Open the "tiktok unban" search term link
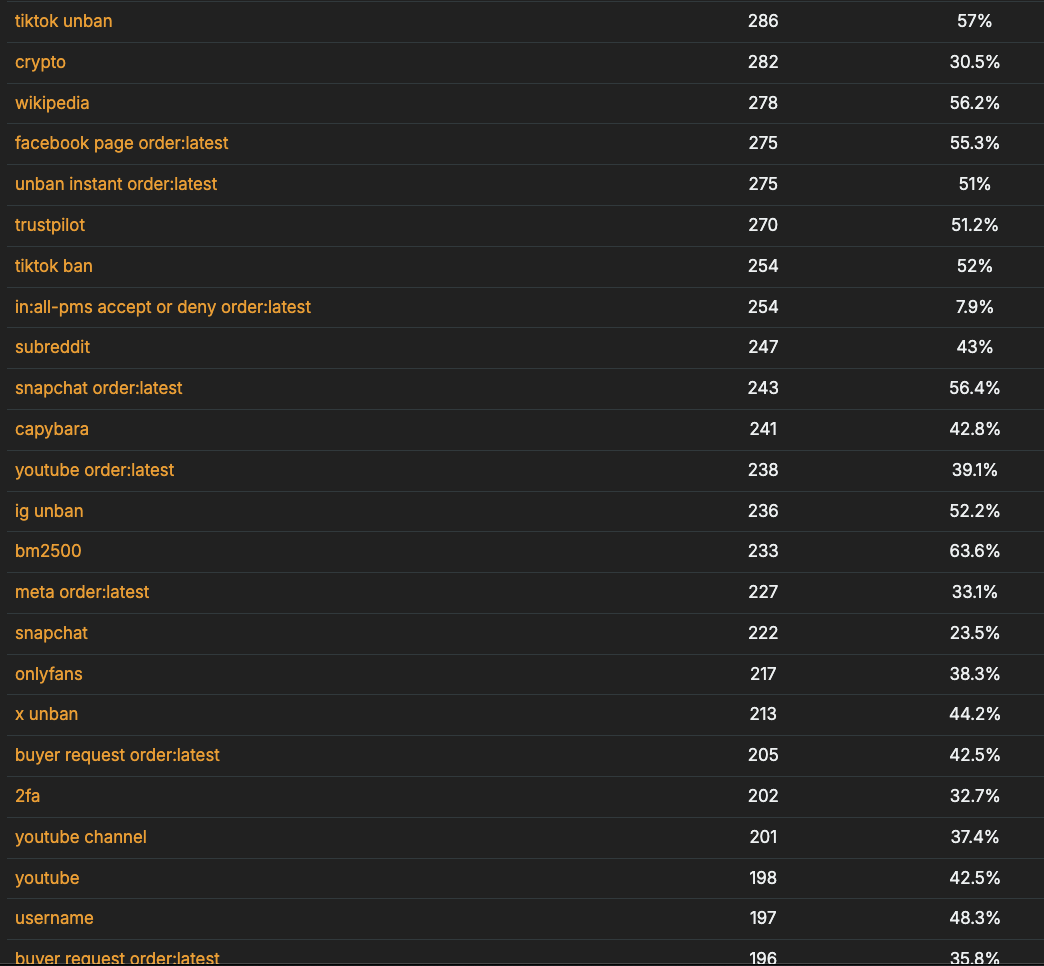This screenshot has height=966, width=1044. click(63, 21)
